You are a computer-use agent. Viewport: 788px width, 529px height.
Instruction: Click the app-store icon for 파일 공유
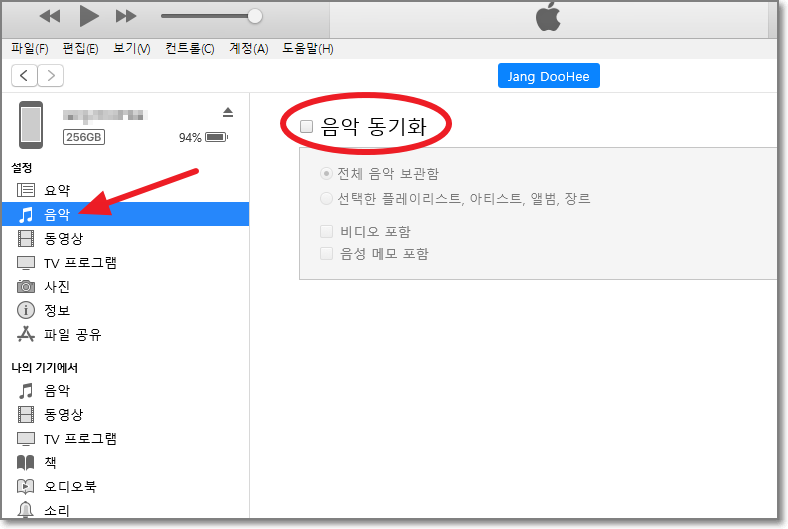coord(26,334)
